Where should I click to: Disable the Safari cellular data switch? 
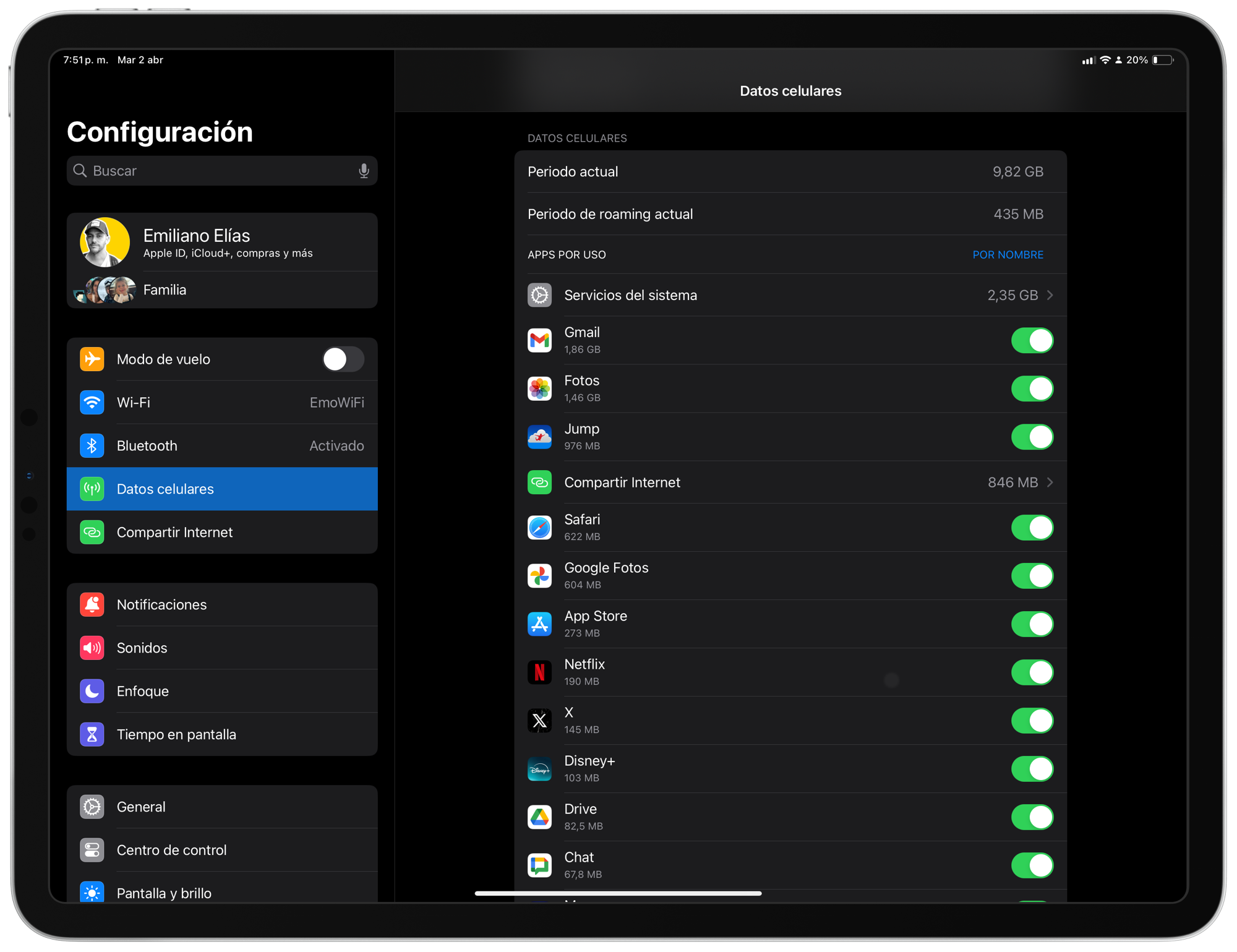pyautogui.click(x=1032, y=528)
